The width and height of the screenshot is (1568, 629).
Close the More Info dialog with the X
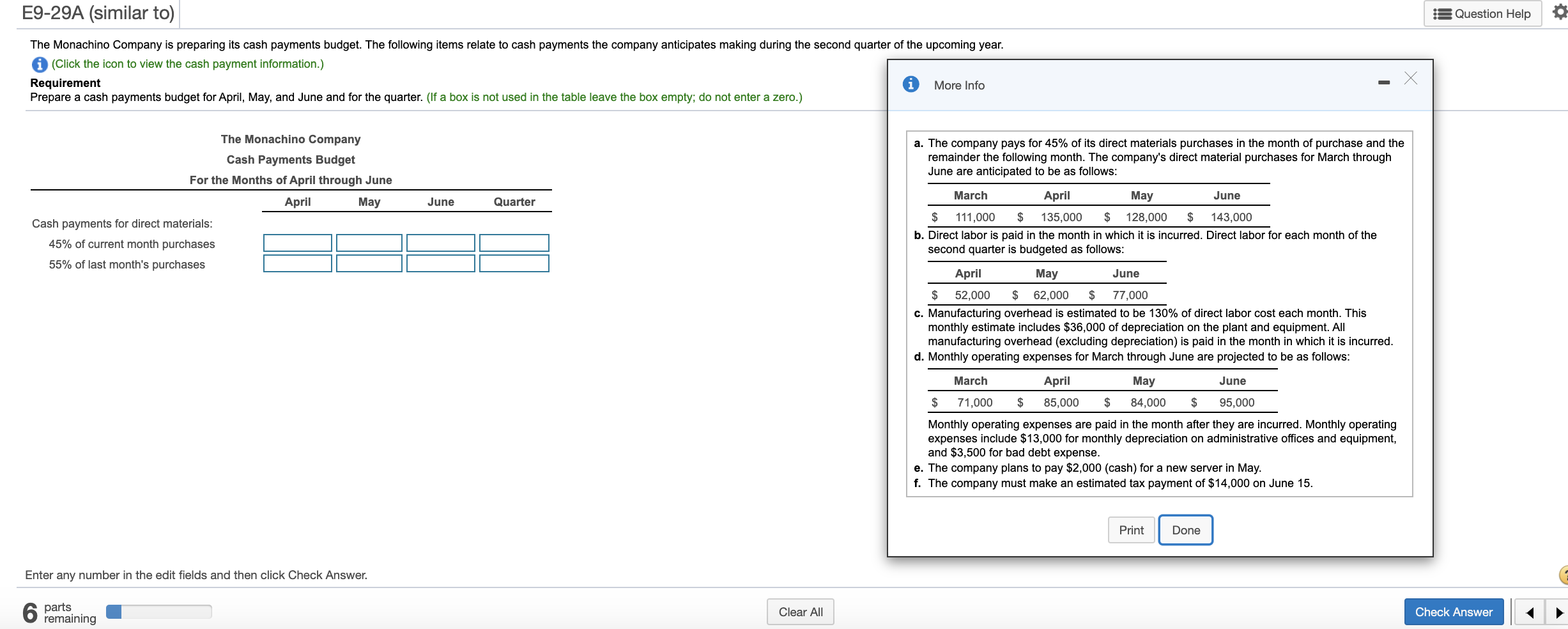[1410, 79]
